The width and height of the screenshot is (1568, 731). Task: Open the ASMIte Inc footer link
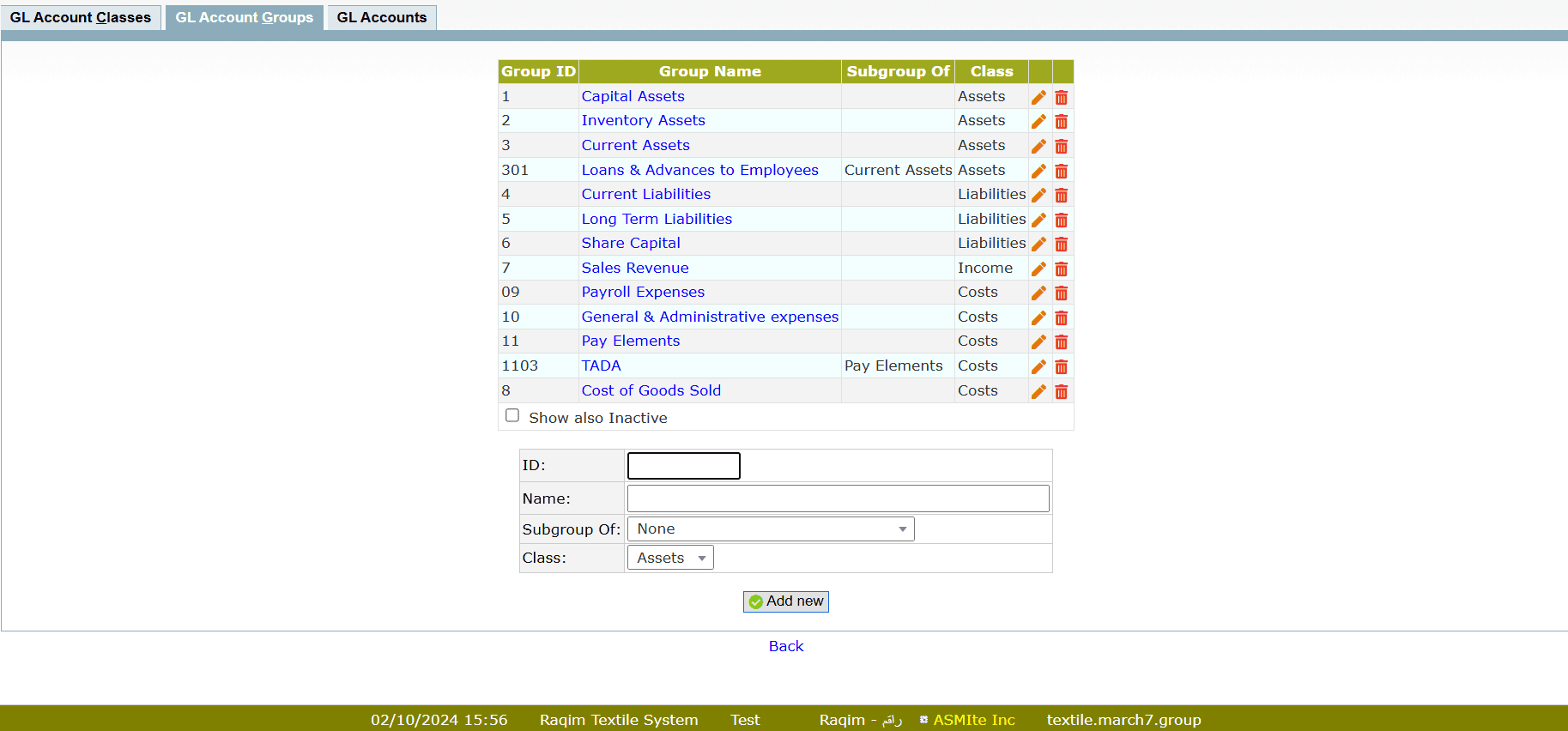click(973, 720)
